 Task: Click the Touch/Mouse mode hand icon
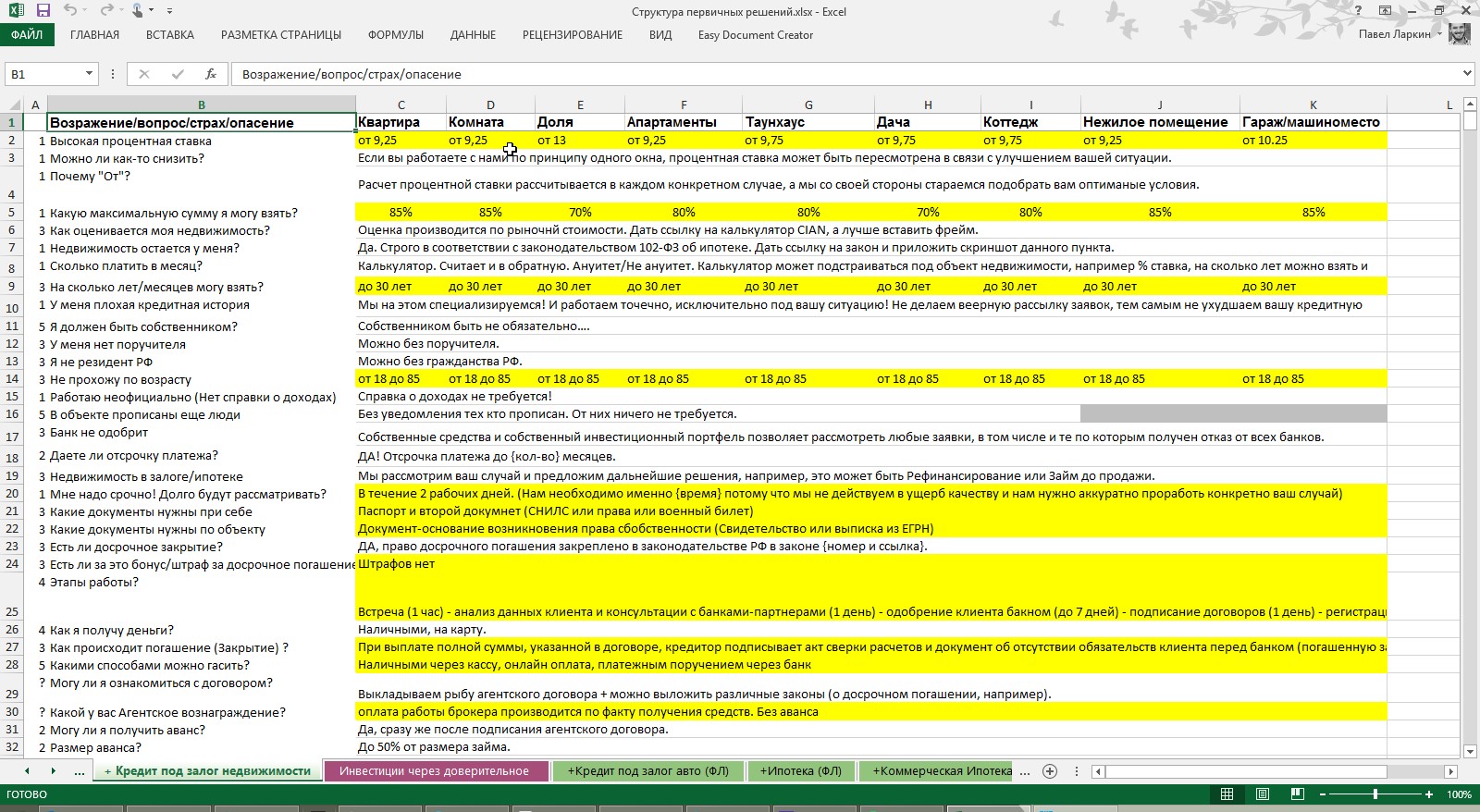coord(138,11)
